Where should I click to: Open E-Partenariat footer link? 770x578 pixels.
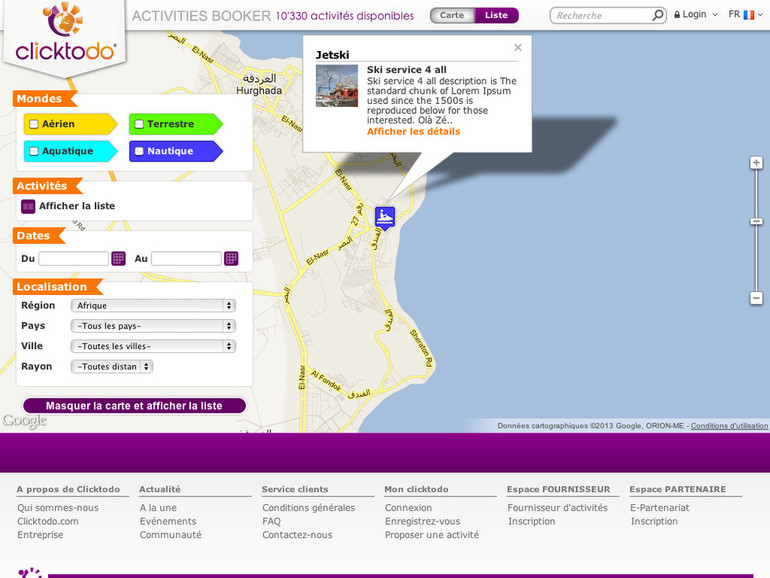(x=660, y=508)
